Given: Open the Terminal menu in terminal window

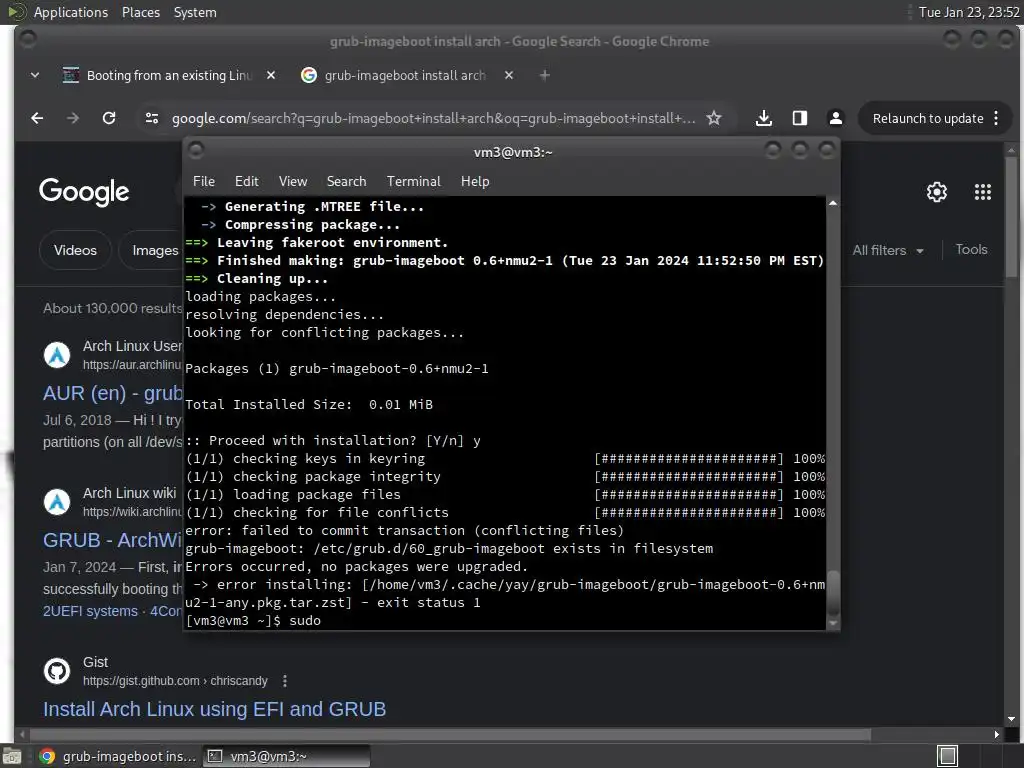Looking at the screenshot, I should [413, 182].
